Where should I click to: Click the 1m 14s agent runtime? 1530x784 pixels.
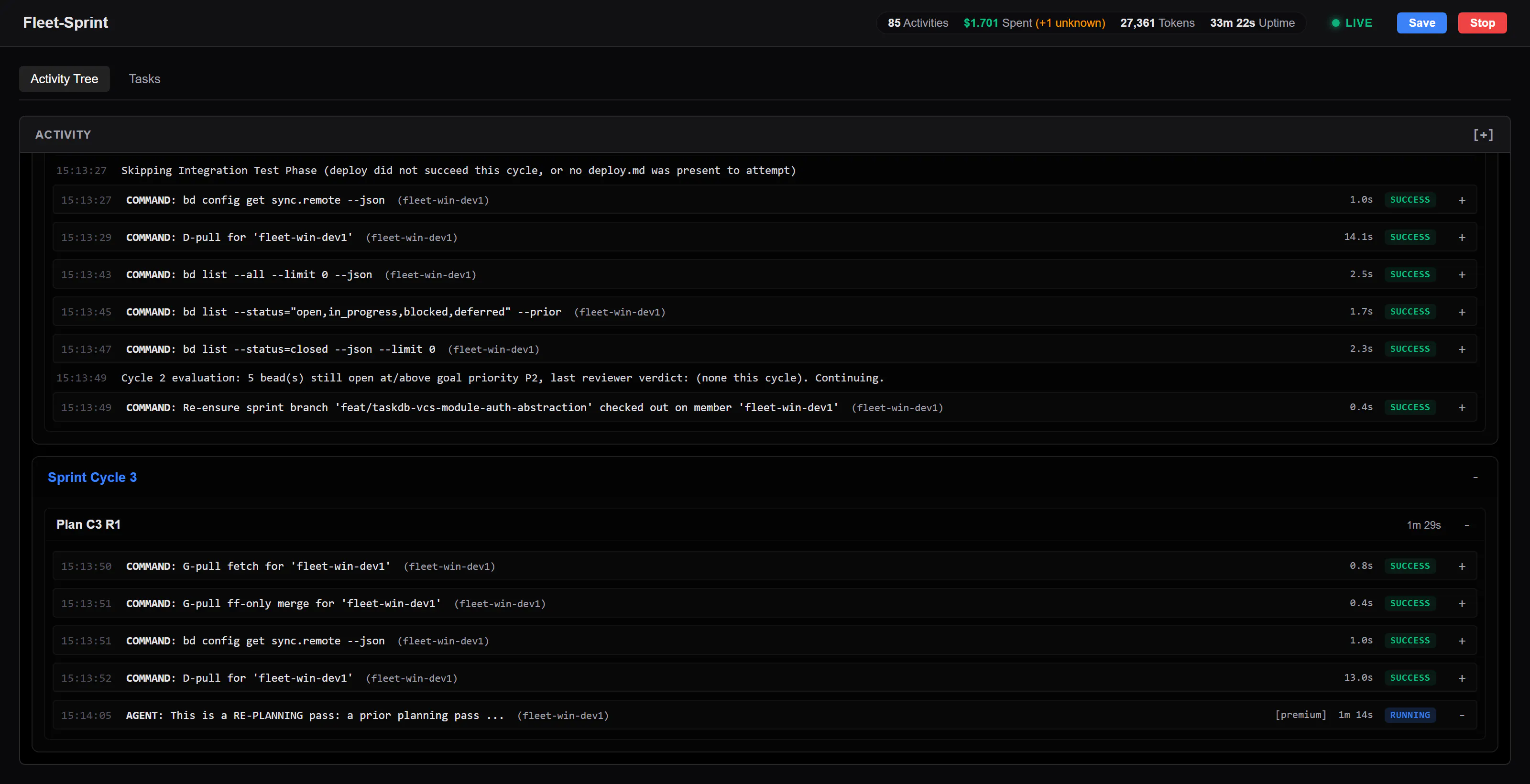1355,715
